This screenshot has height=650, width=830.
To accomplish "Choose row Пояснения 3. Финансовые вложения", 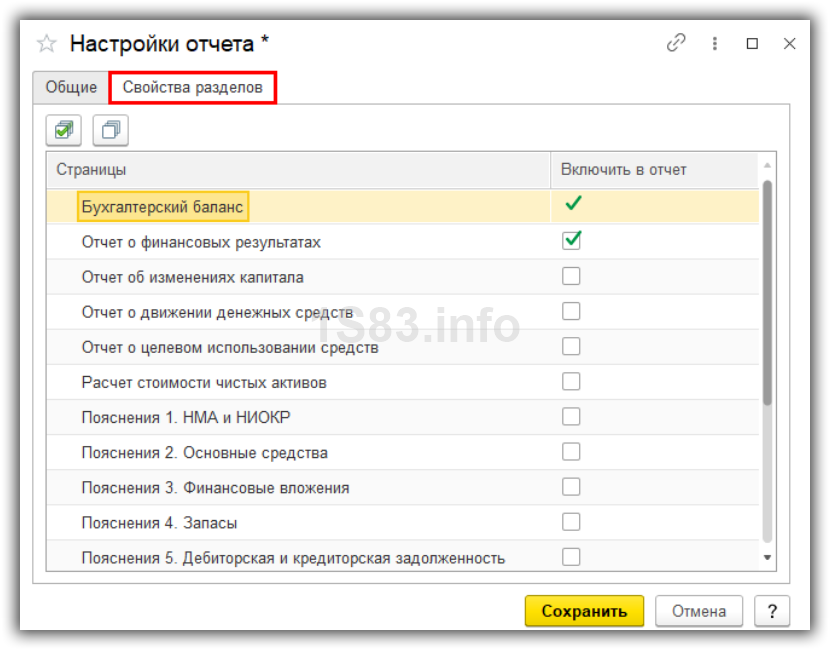I will click(x=403, y=488).
